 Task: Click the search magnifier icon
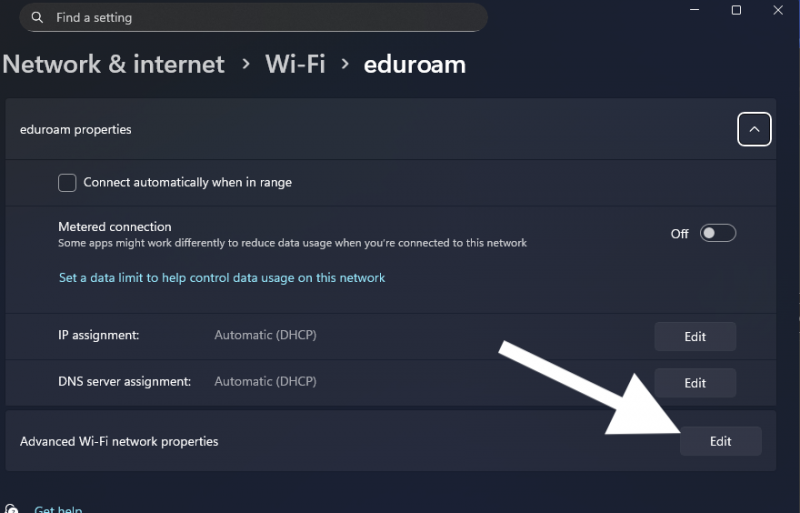[38, 18]
